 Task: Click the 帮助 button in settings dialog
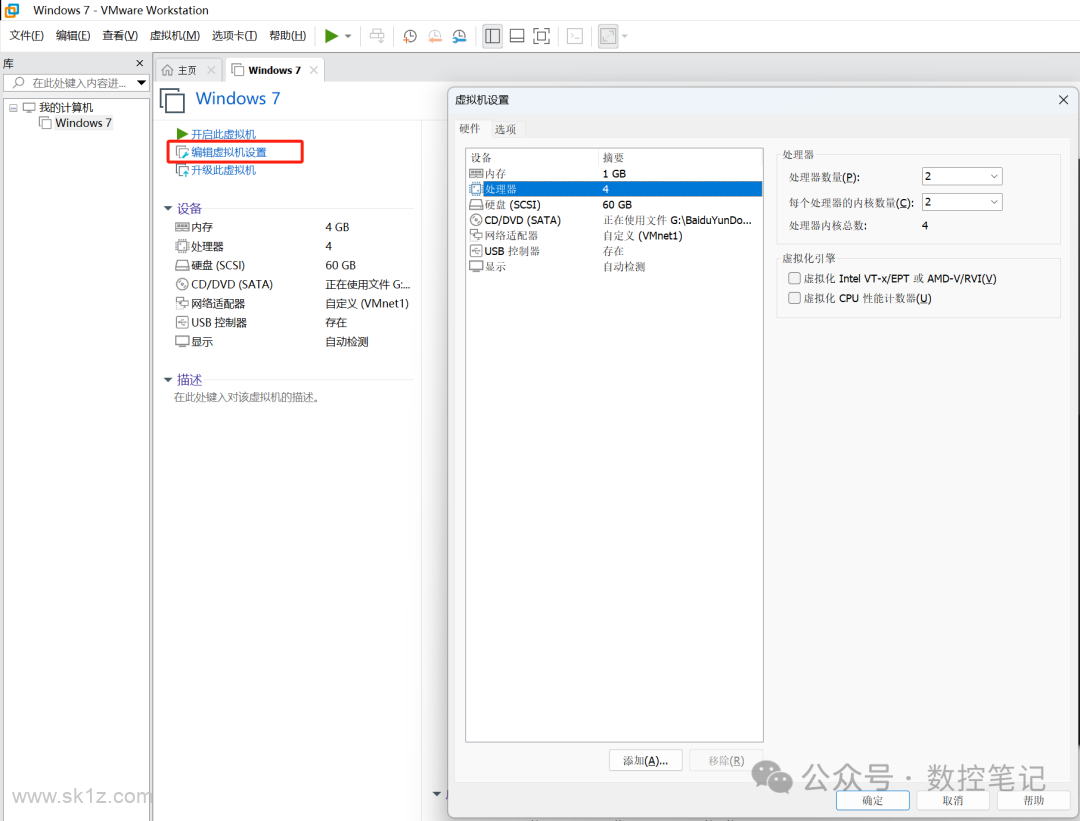pos(1033,800)
